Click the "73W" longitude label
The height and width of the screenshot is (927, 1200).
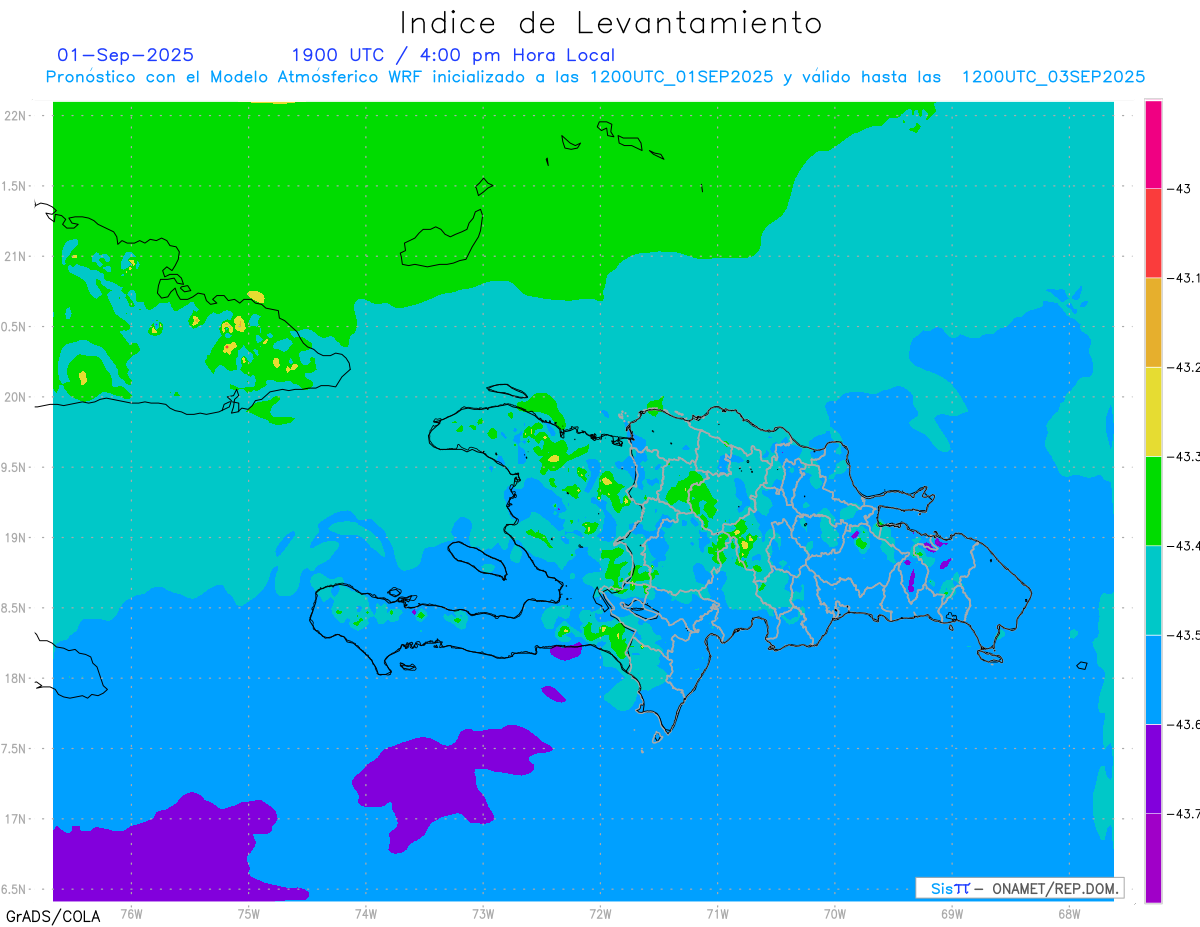(483, 913)
